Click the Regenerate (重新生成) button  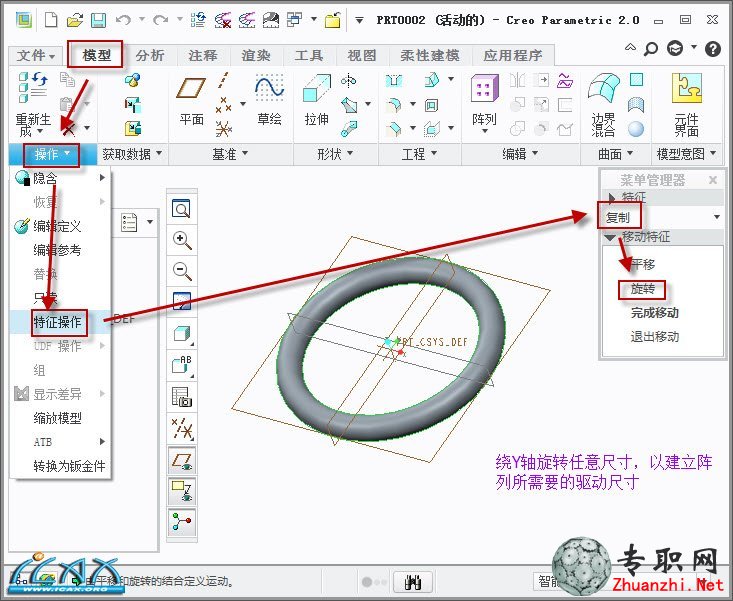tap(33, 105)
